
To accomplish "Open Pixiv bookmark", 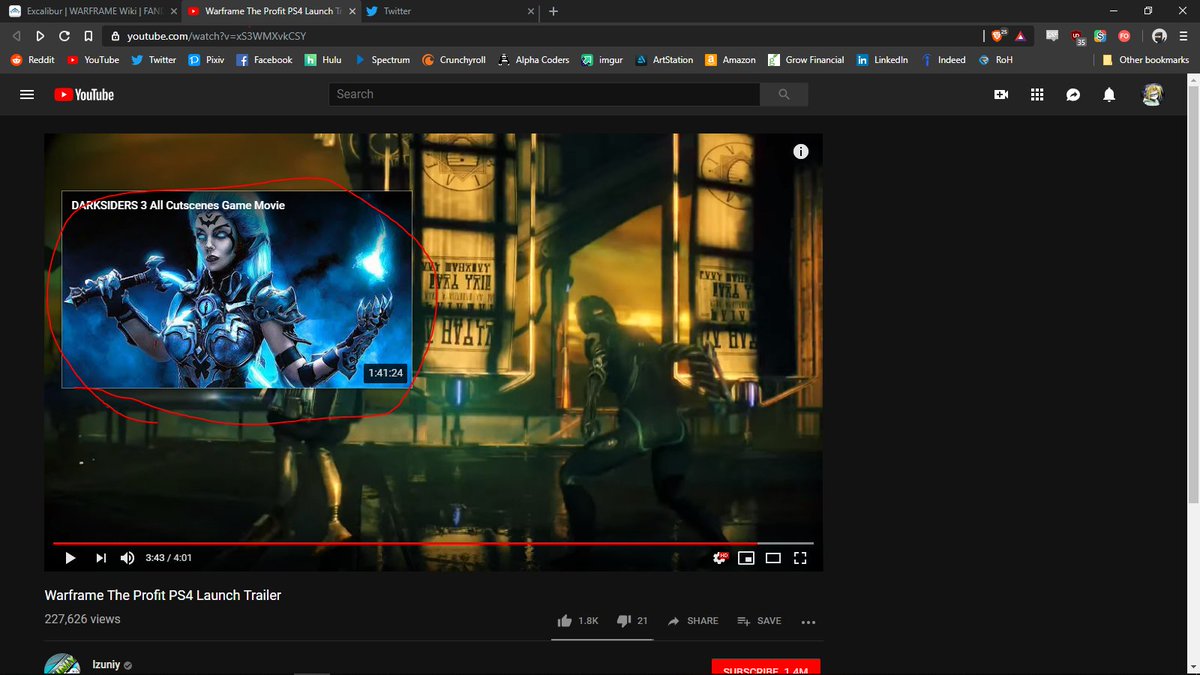I will pyautogui.click(x=207, y=60).
